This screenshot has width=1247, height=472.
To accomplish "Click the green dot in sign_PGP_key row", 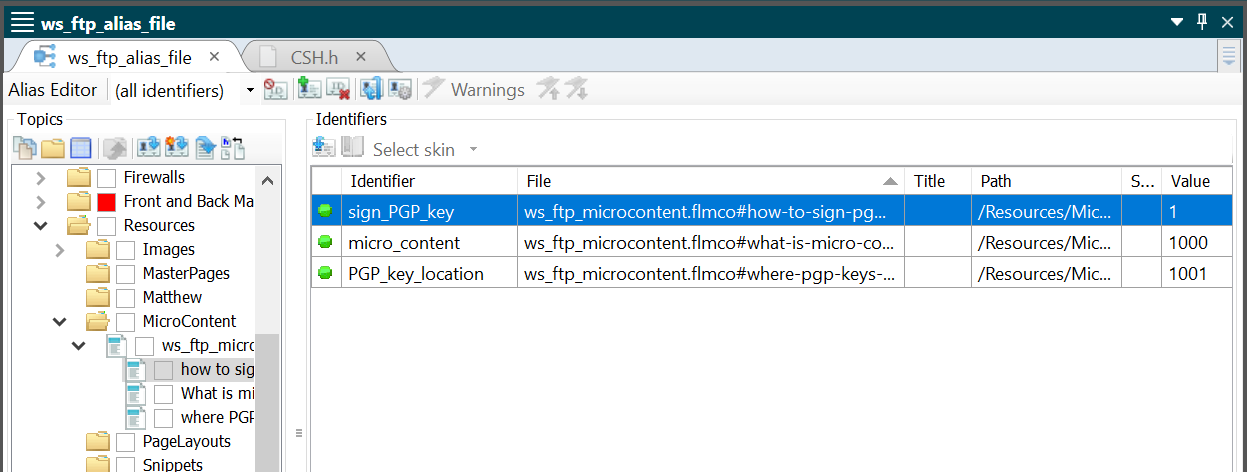I will pyautogui.click(x=325, y=211).
